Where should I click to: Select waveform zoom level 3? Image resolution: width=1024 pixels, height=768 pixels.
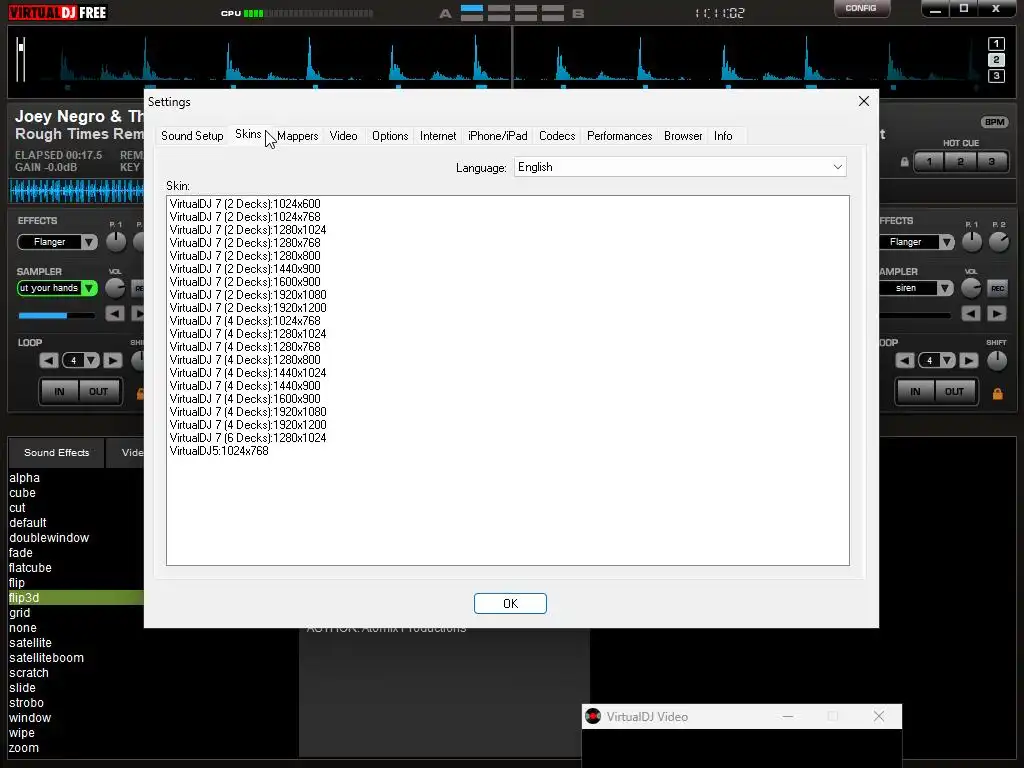click(996, 76)
